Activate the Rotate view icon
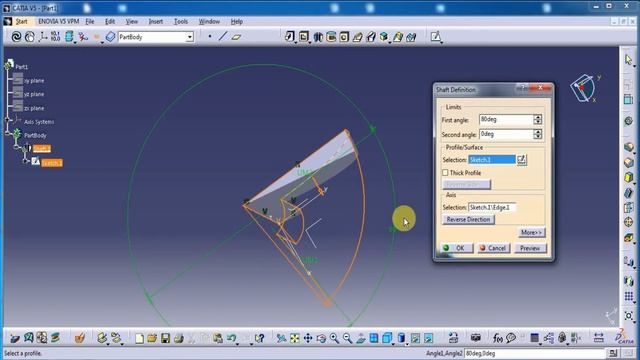 321,338
